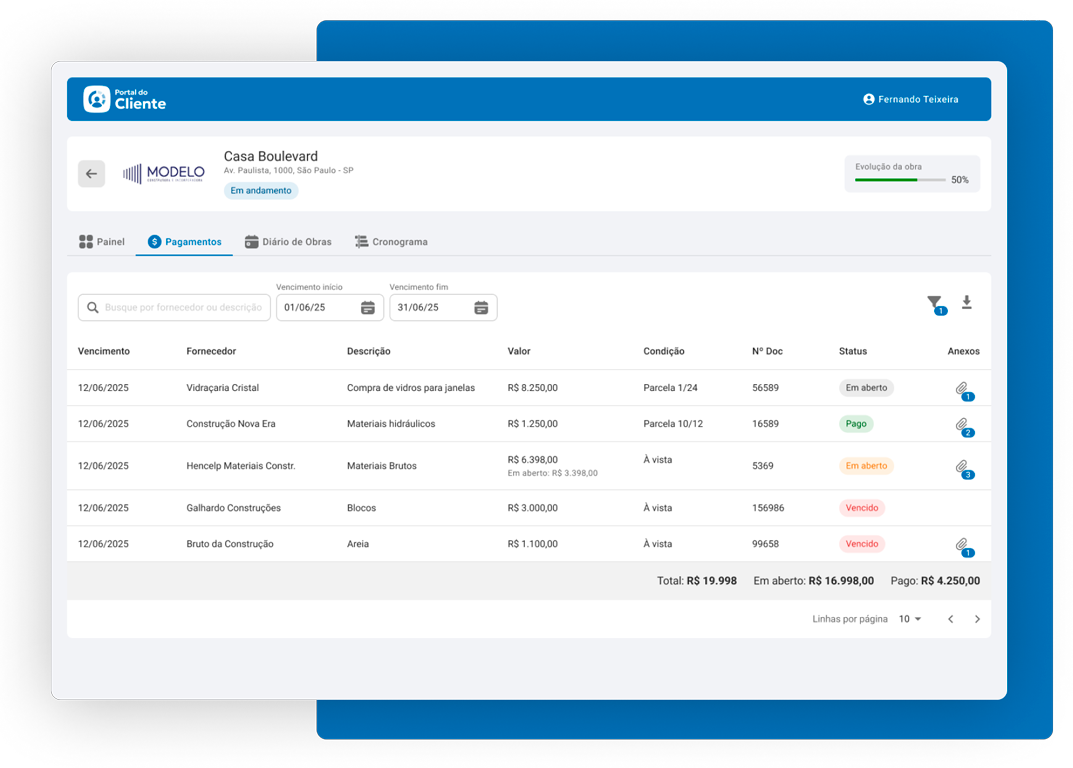
Task: Click the Evolução da obra progress bar
Action: tap(900, 180)
